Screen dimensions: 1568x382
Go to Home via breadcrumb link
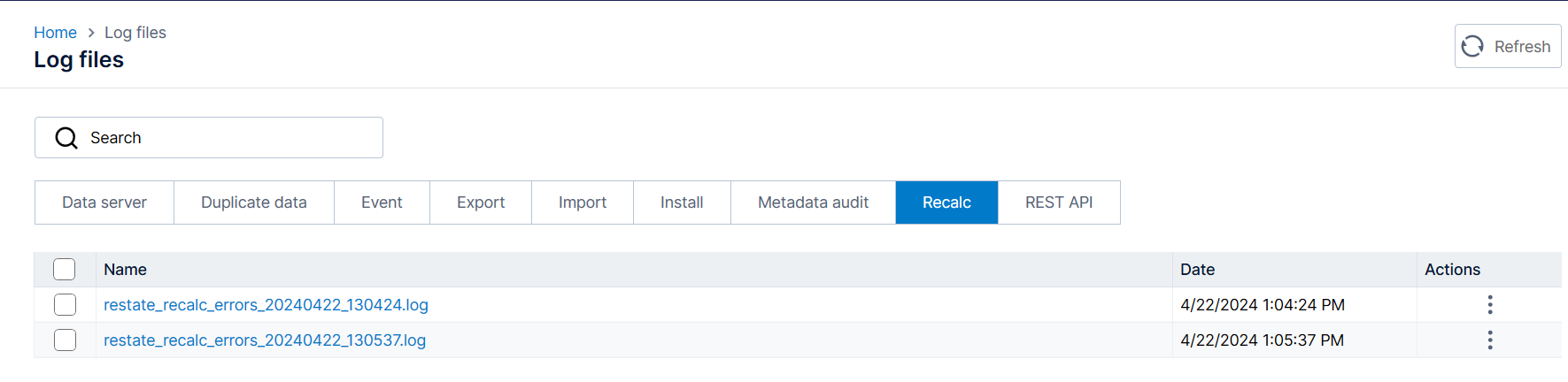[x=55, y=33]
